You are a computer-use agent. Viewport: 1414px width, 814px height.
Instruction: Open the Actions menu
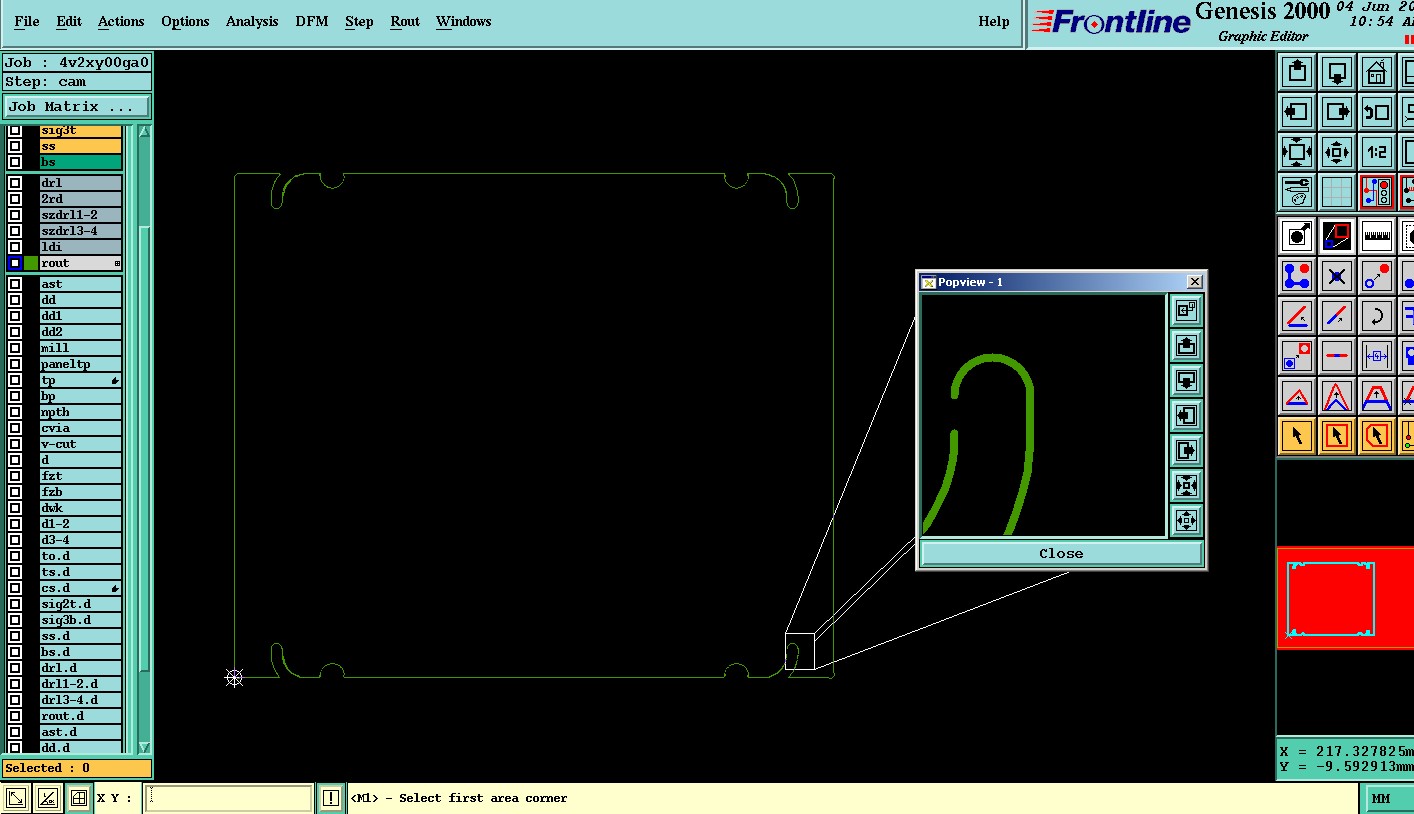[x=121, y=21]
